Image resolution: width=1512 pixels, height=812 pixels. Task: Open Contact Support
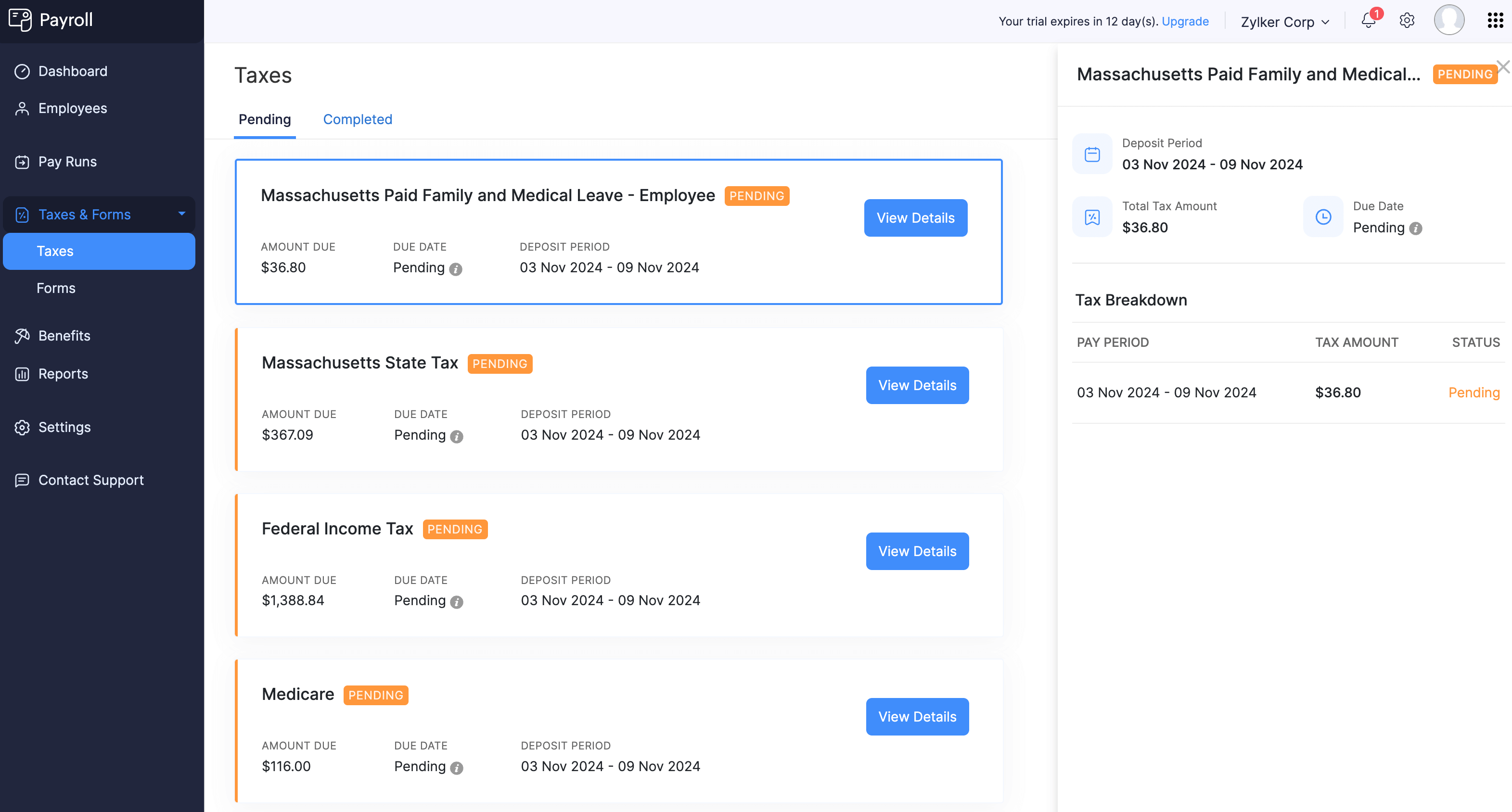tap(91, 480)
